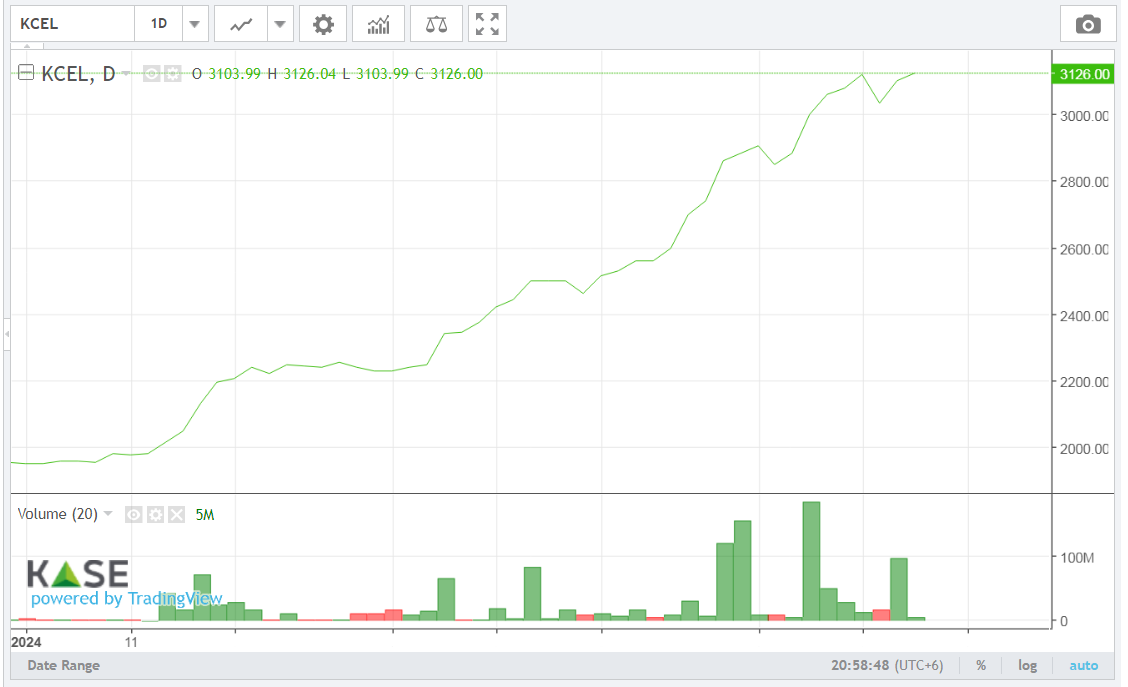Viewport: 1128px width, 687px height.
Task: Remove the Volume indicator
Action: pyautogui.click(x=176, y=515)
